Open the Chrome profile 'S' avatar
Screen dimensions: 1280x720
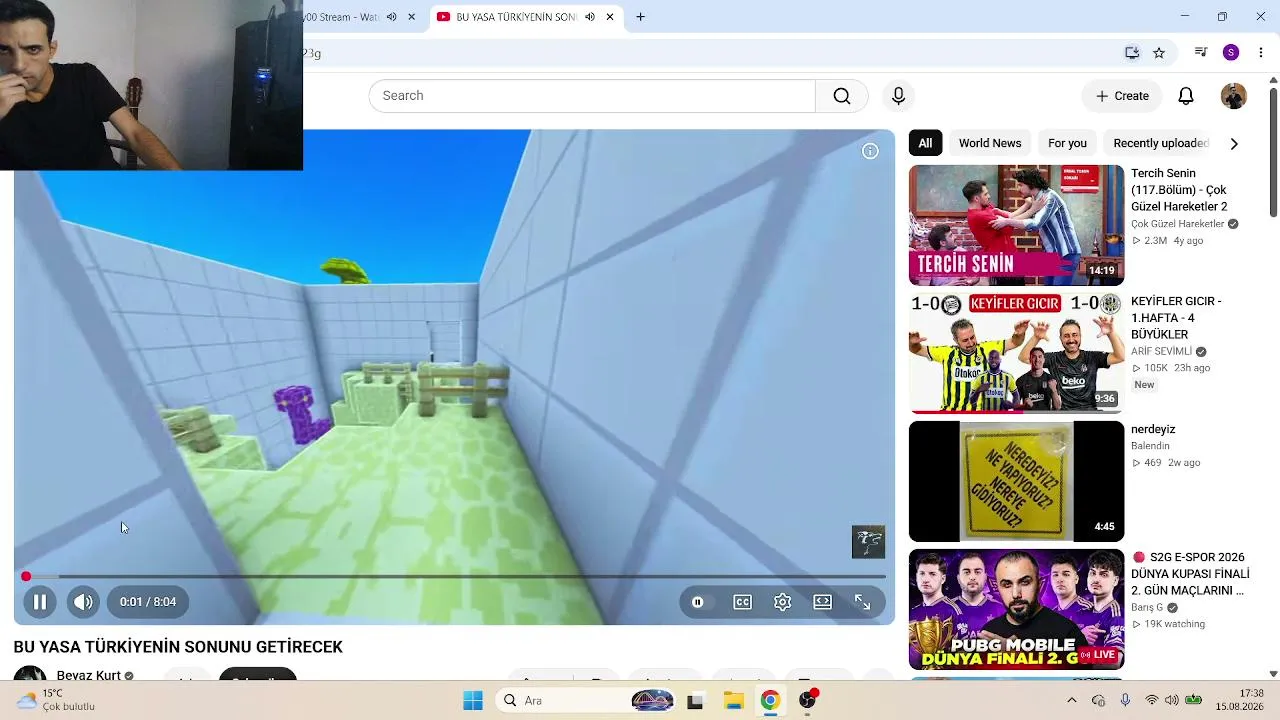click(1231, 53)
